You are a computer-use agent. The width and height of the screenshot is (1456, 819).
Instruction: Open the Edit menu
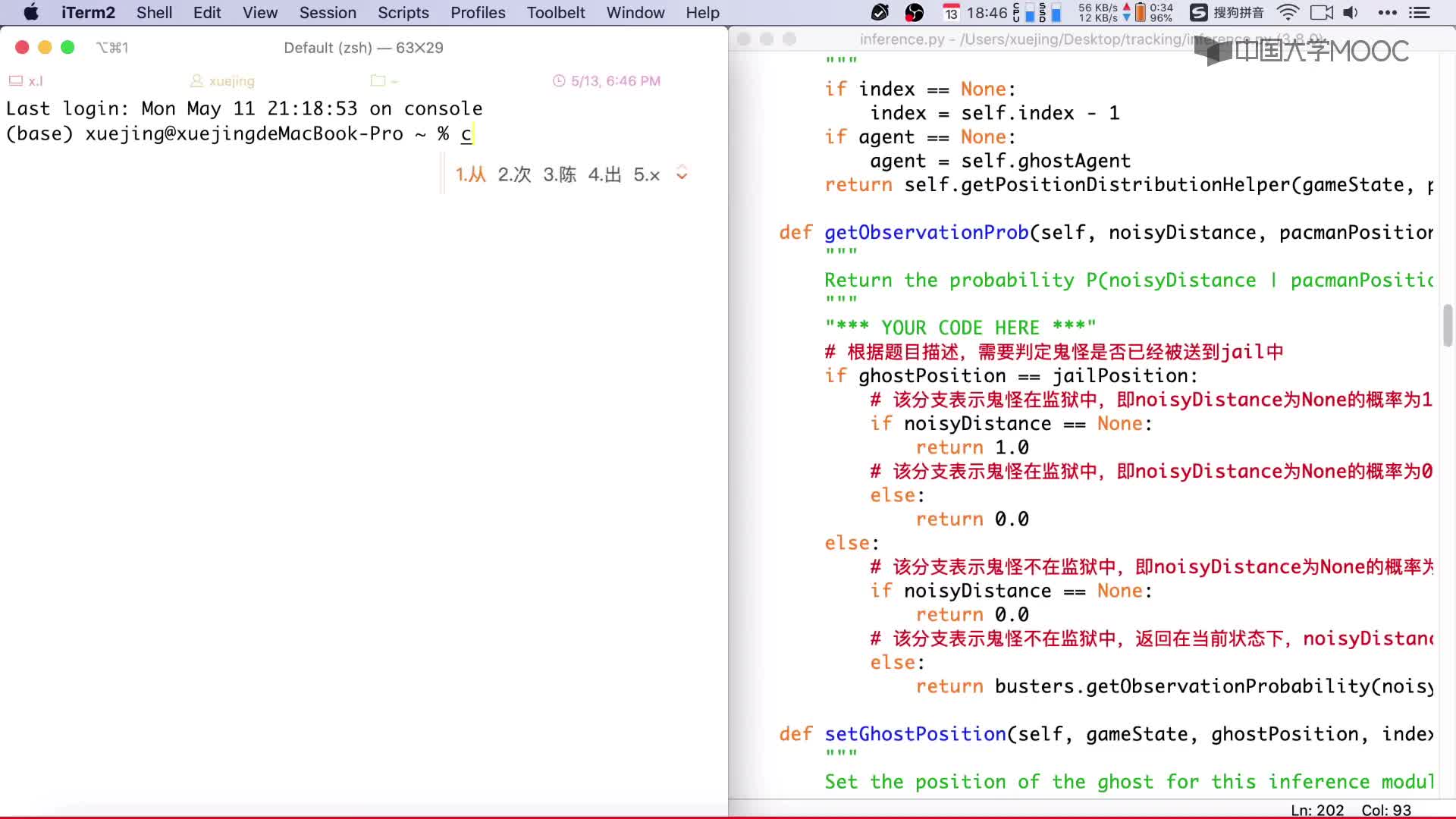click(207, 12)
